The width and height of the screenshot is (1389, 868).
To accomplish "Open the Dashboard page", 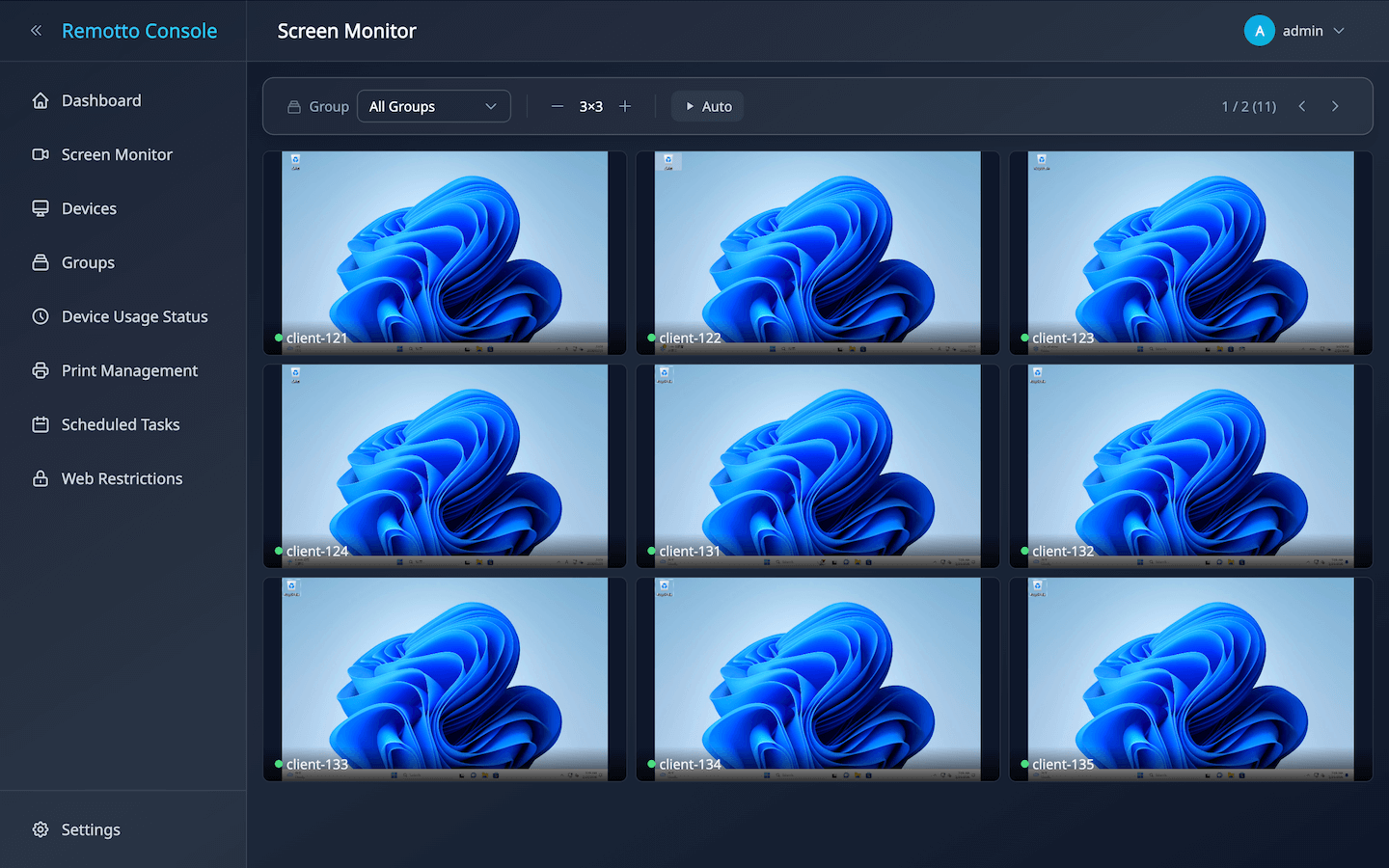I will click(x=101, y=100).
